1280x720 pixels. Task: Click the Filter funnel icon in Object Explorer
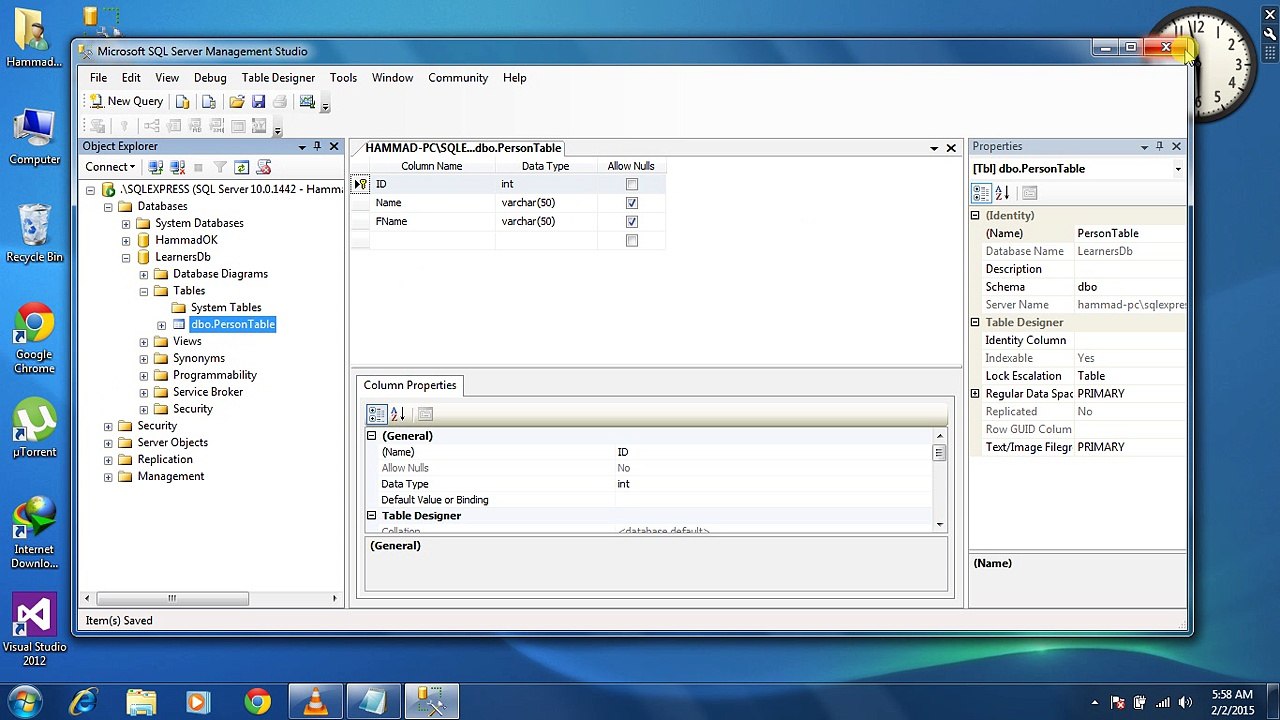coord(220,167)
